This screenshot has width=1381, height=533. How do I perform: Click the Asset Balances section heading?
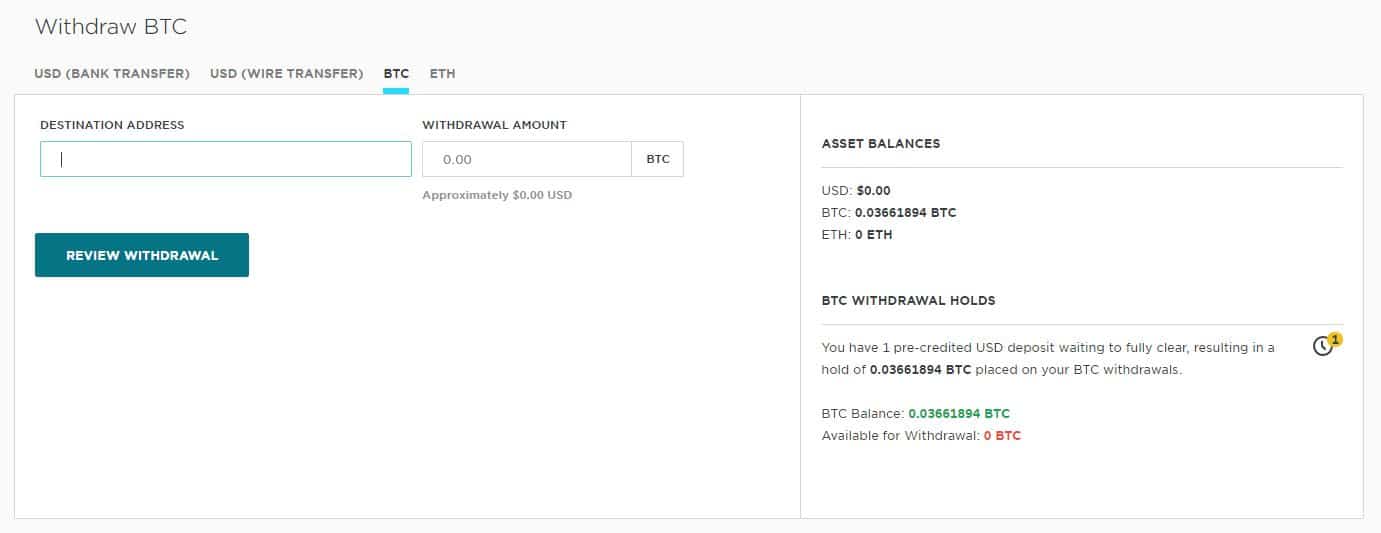pyautogui.click(x=880, y=144)
